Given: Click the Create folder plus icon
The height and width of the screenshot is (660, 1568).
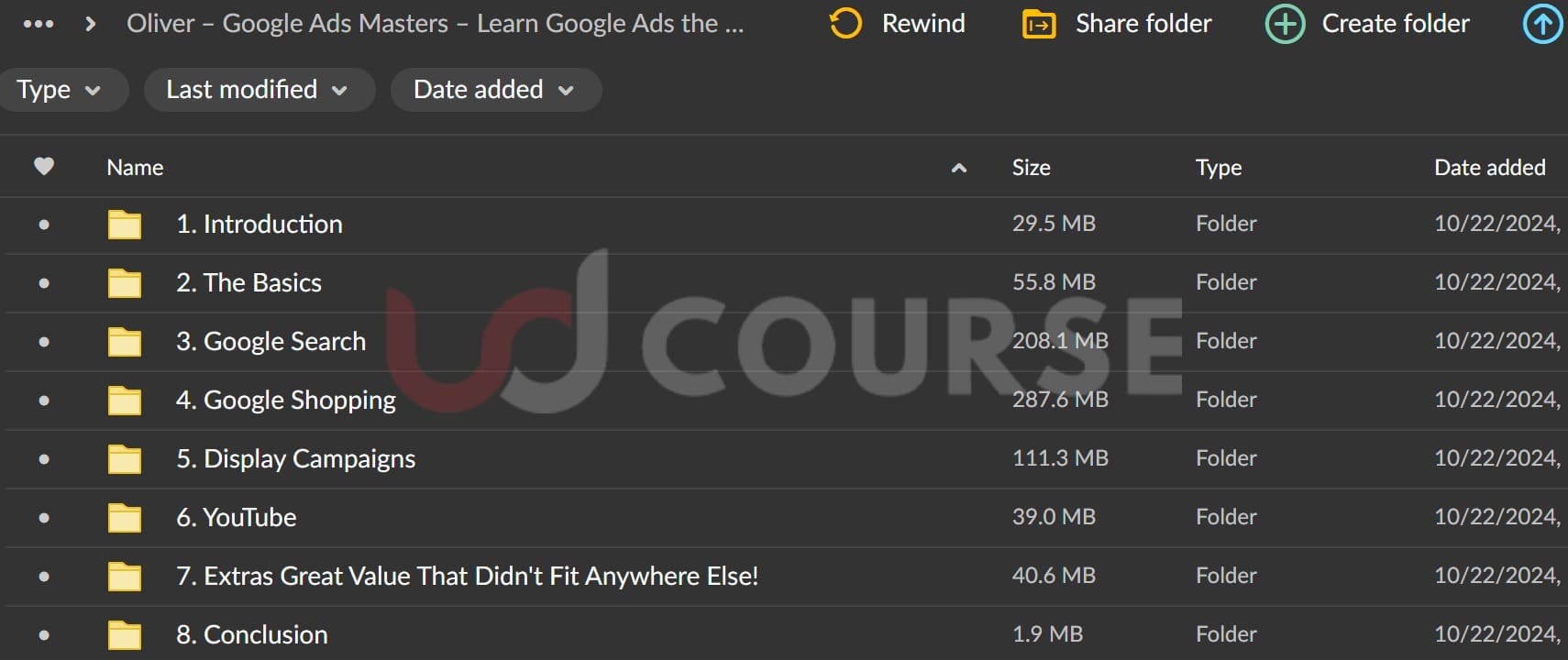Looking at the screenshot, I should coord(1285,24).
